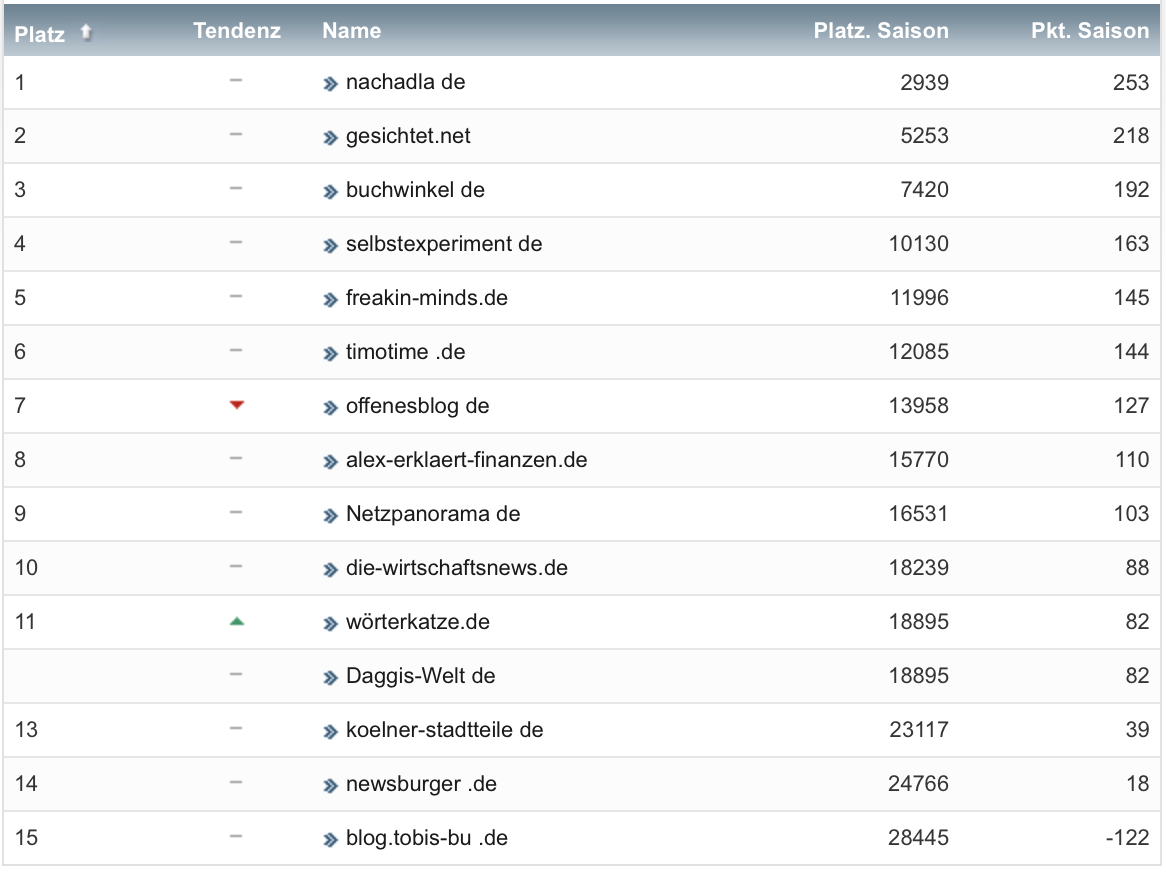Click the Name column header
The width and height of the screenshot is (1166, 872).
click(x=352, y=30)
